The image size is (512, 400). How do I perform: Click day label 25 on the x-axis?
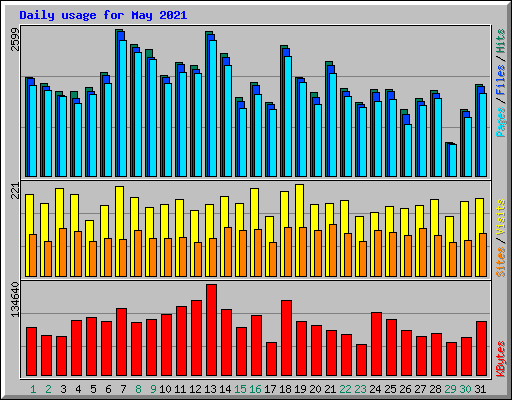[x=390, y=389]
